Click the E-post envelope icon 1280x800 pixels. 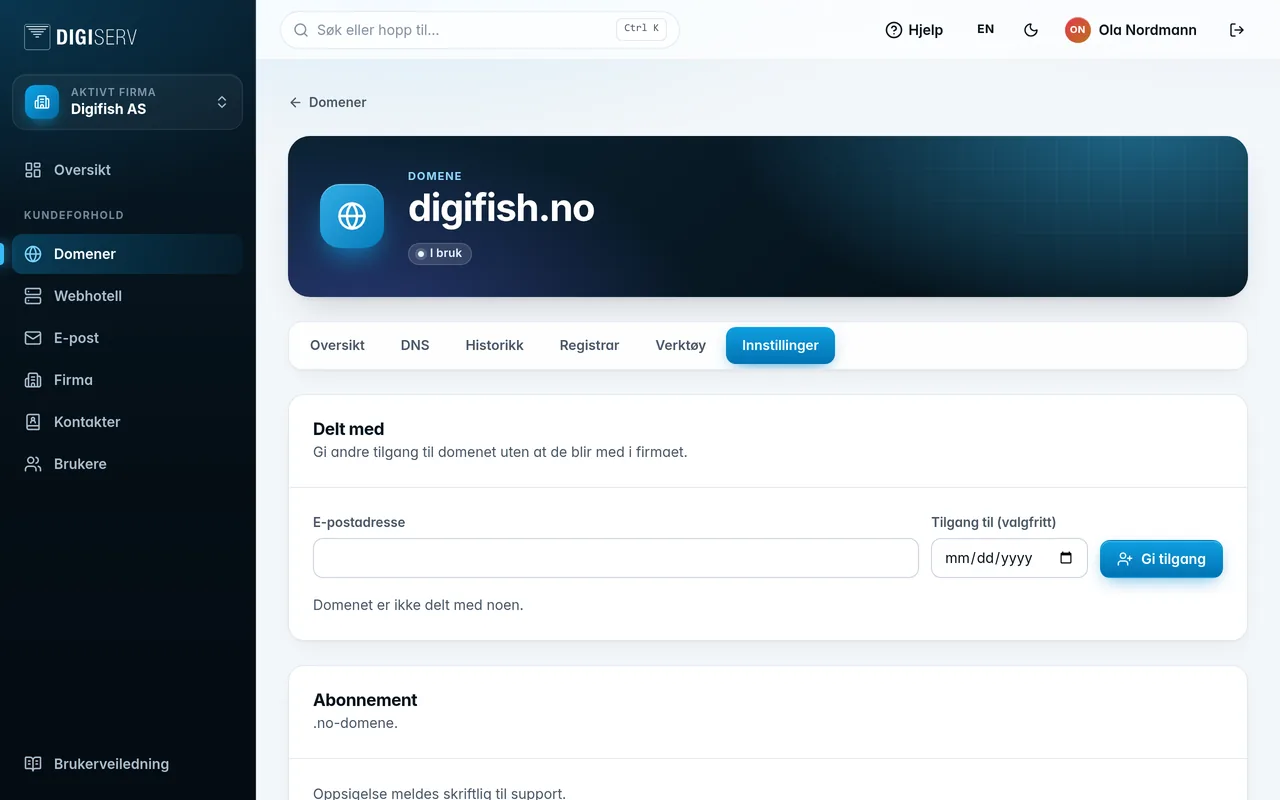pos(33,338)
